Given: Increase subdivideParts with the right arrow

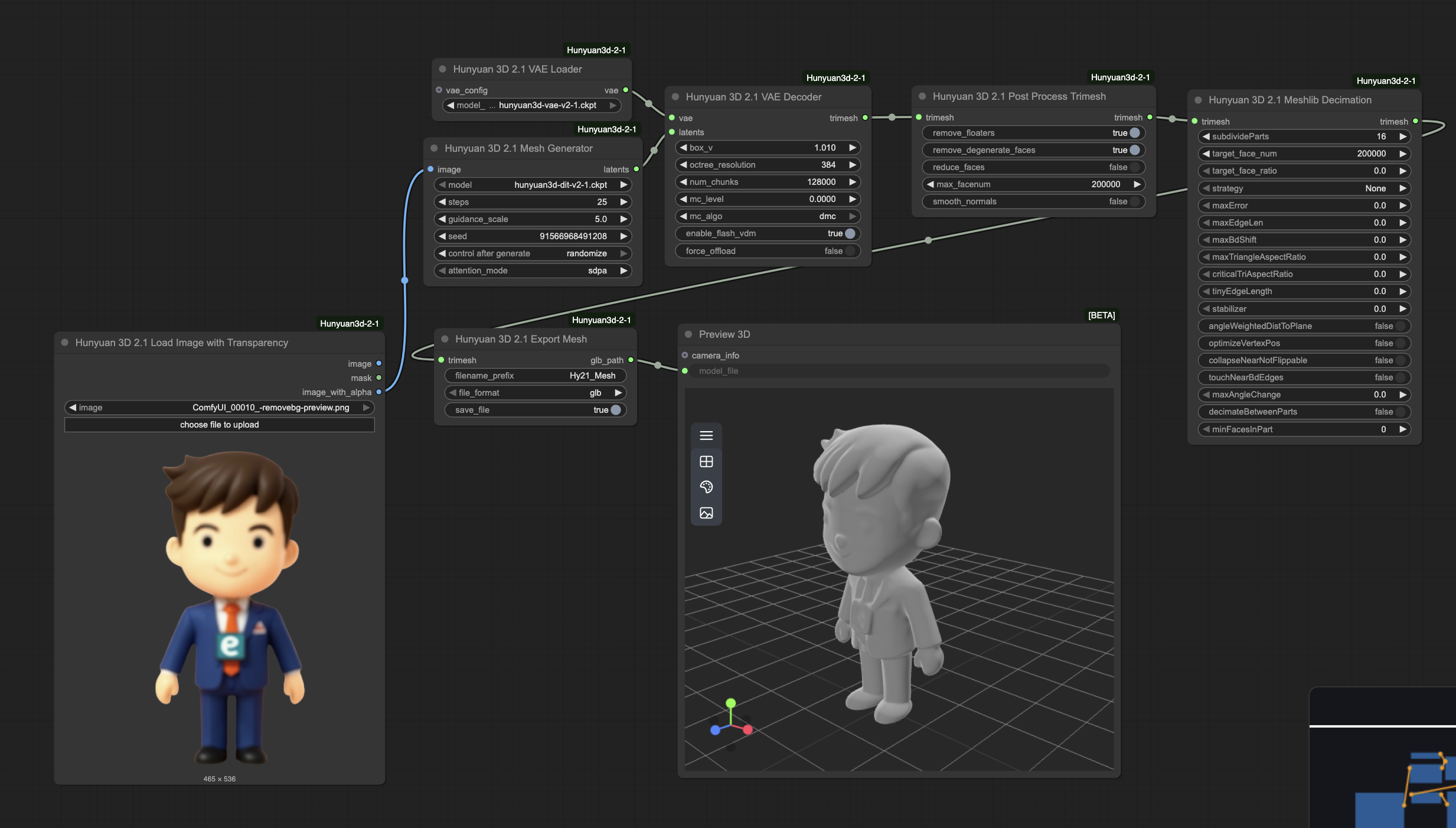Looking at the screenshot, I should point(1402,136).
